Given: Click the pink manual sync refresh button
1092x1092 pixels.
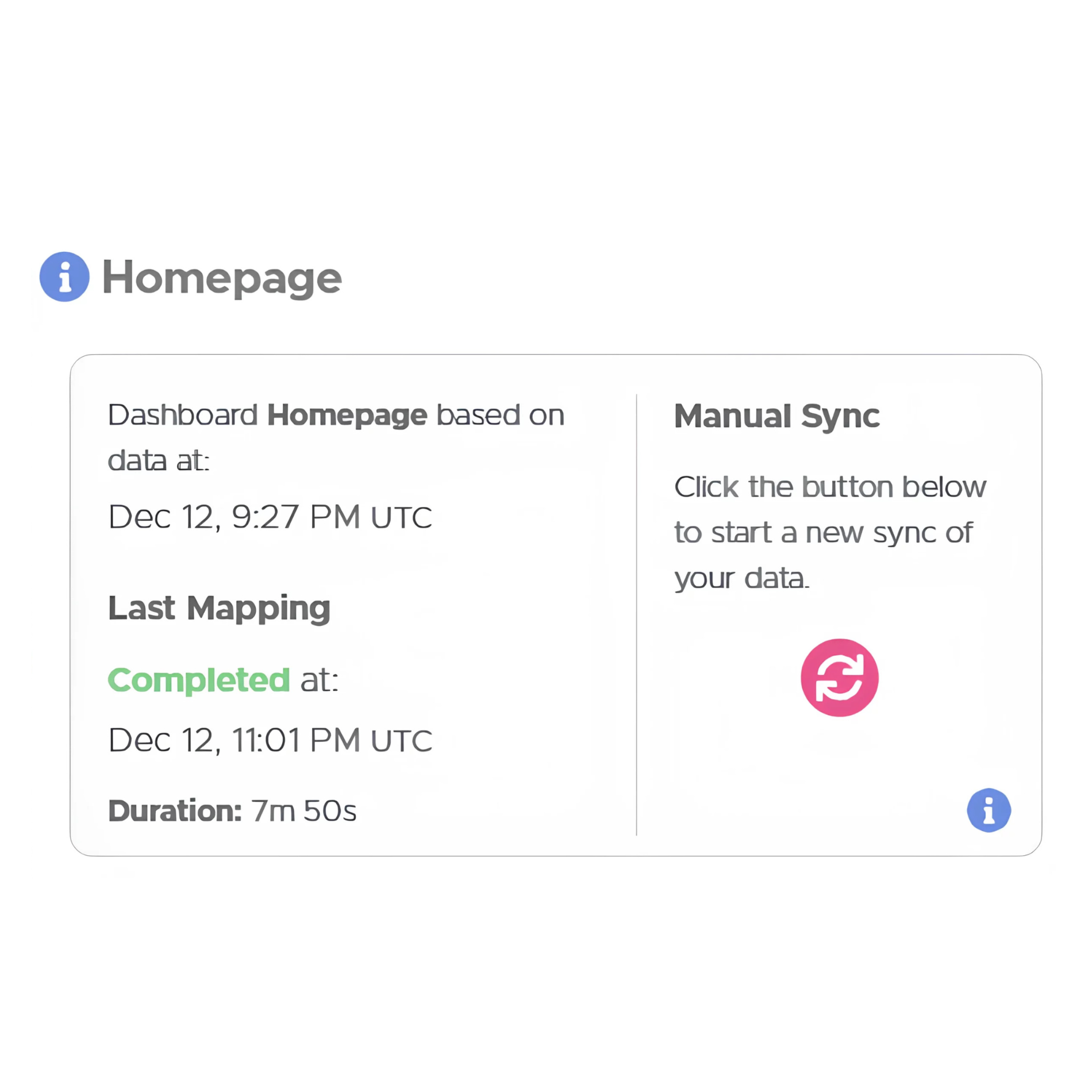Looking at the screenshot, I should pyautogui.click(x=839, y=678).
